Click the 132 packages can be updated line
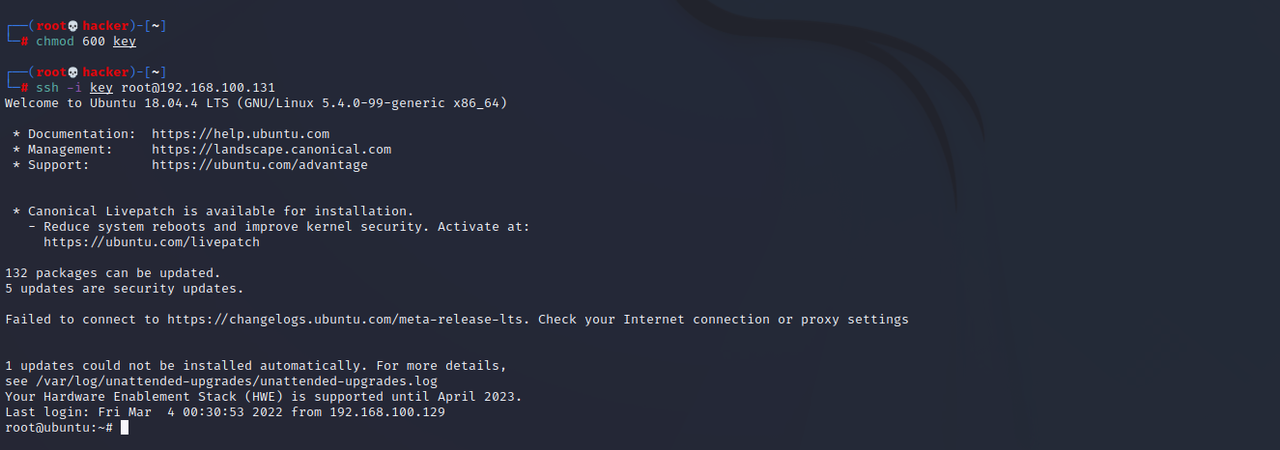The image size is (1280, 450). 113,273
